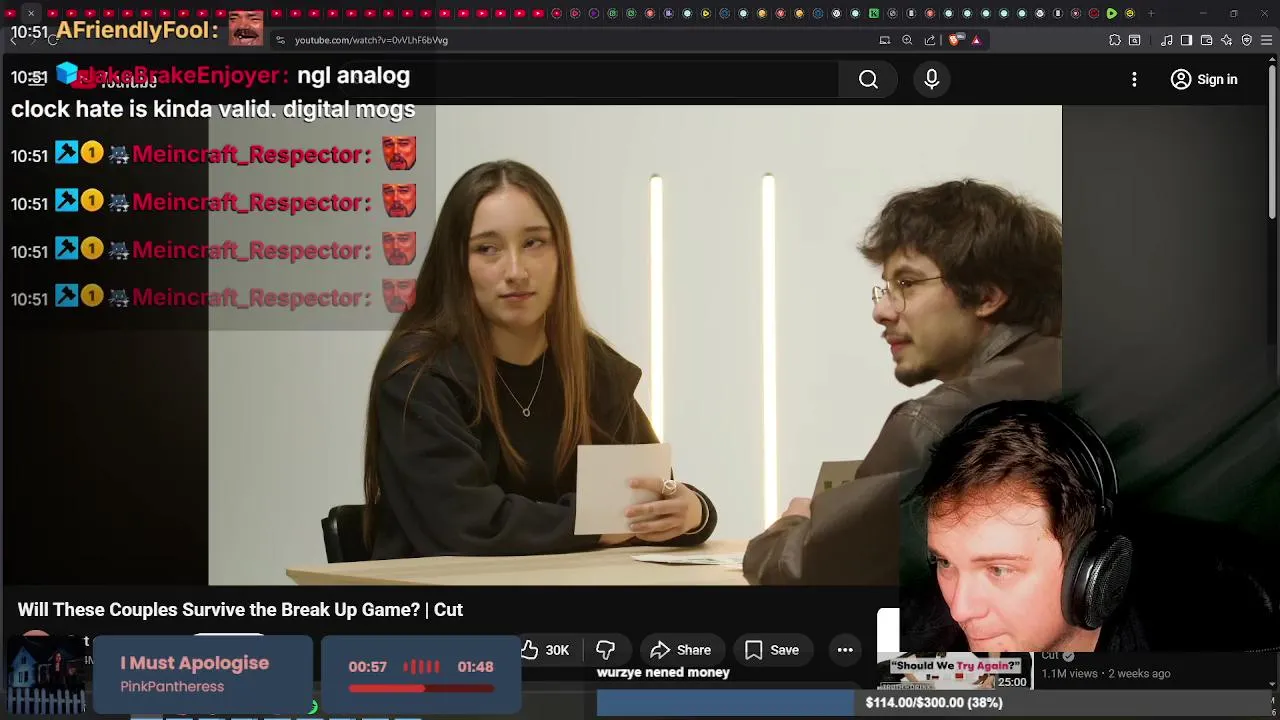Open the Brave Wallet icon
Screen dimensions: 1280x720
click(1206, 40)
